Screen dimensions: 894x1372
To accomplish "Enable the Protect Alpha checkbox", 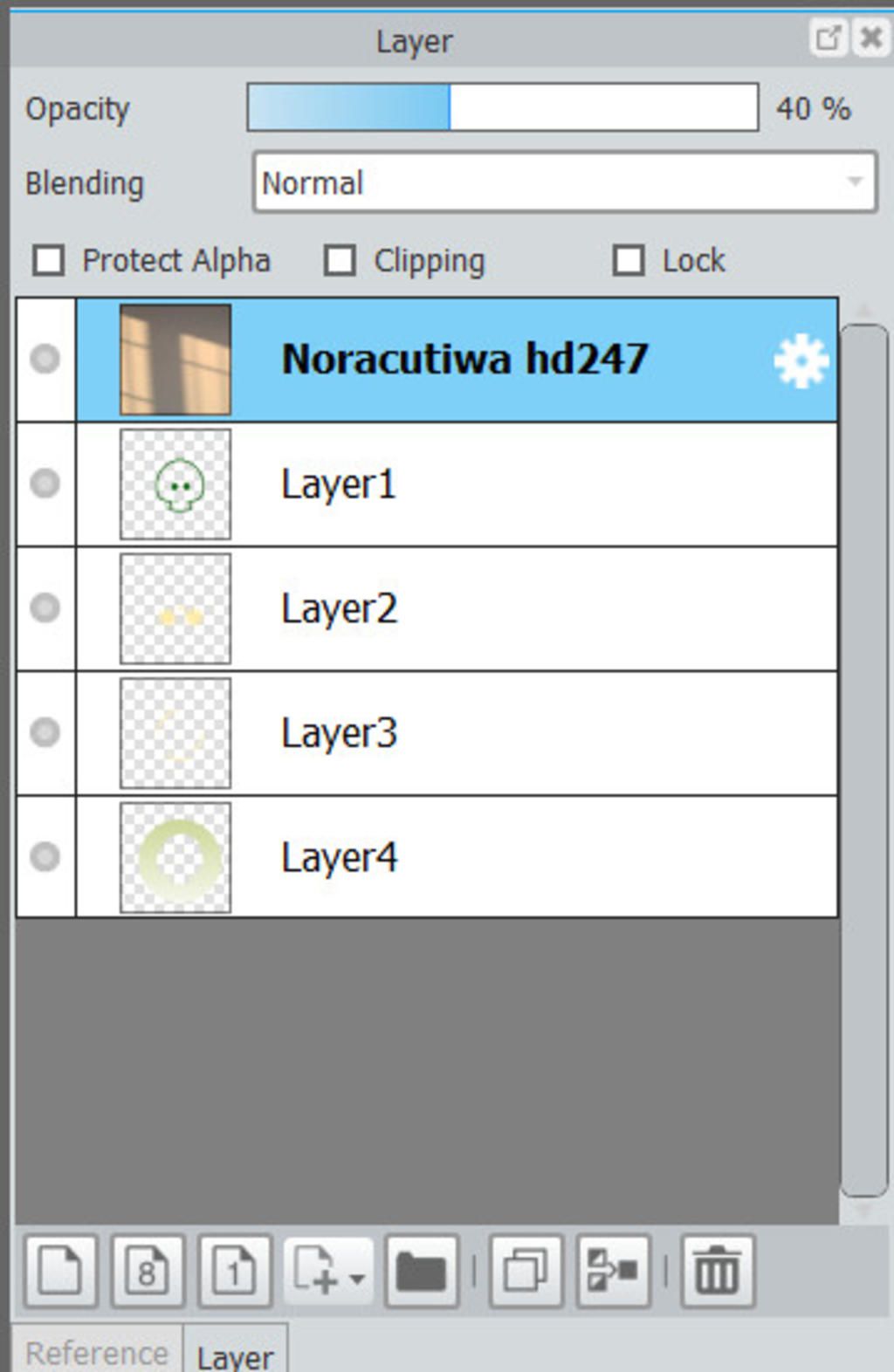I will (x=49, y=260).
